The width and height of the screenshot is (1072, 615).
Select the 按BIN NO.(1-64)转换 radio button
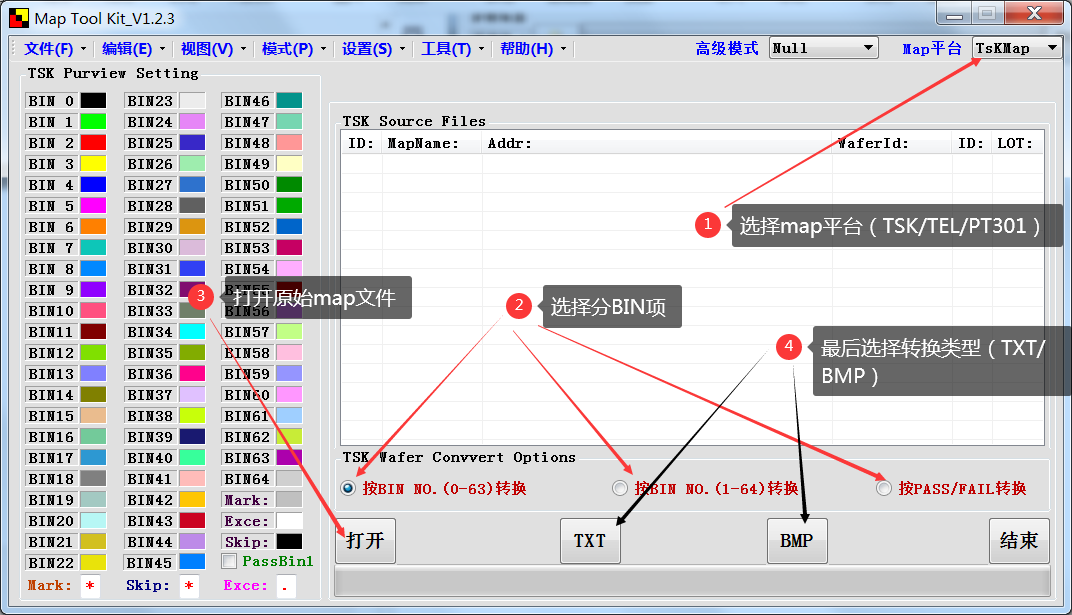pos(620,487)
